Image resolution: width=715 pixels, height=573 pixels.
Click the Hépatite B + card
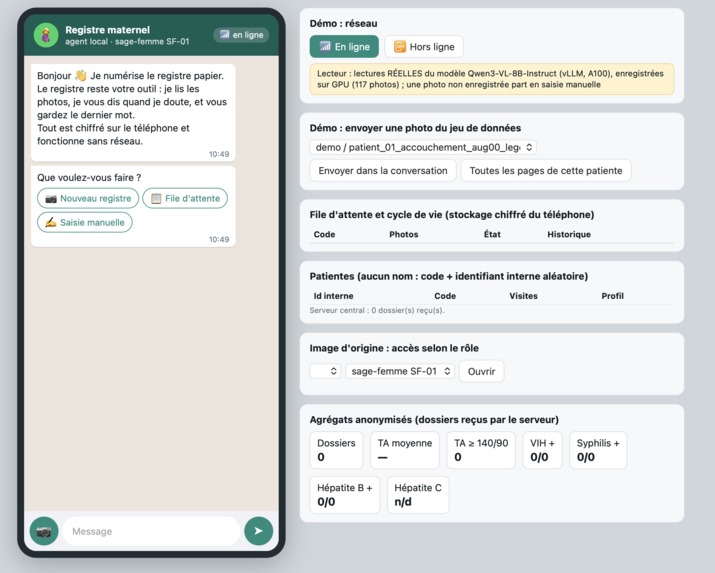pos(345,495)
